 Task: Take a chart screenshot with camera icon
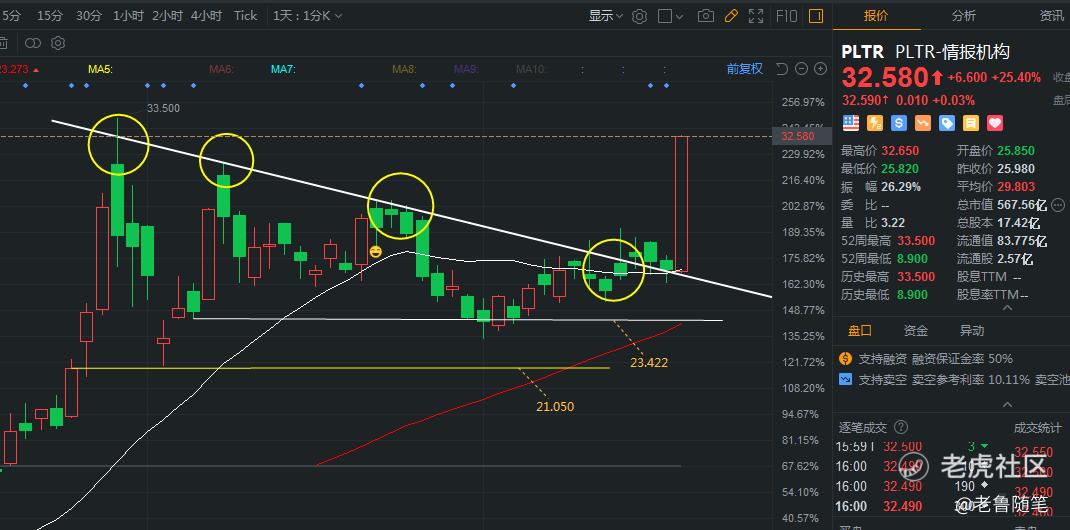pyautogui.click(x=706, y=16)
